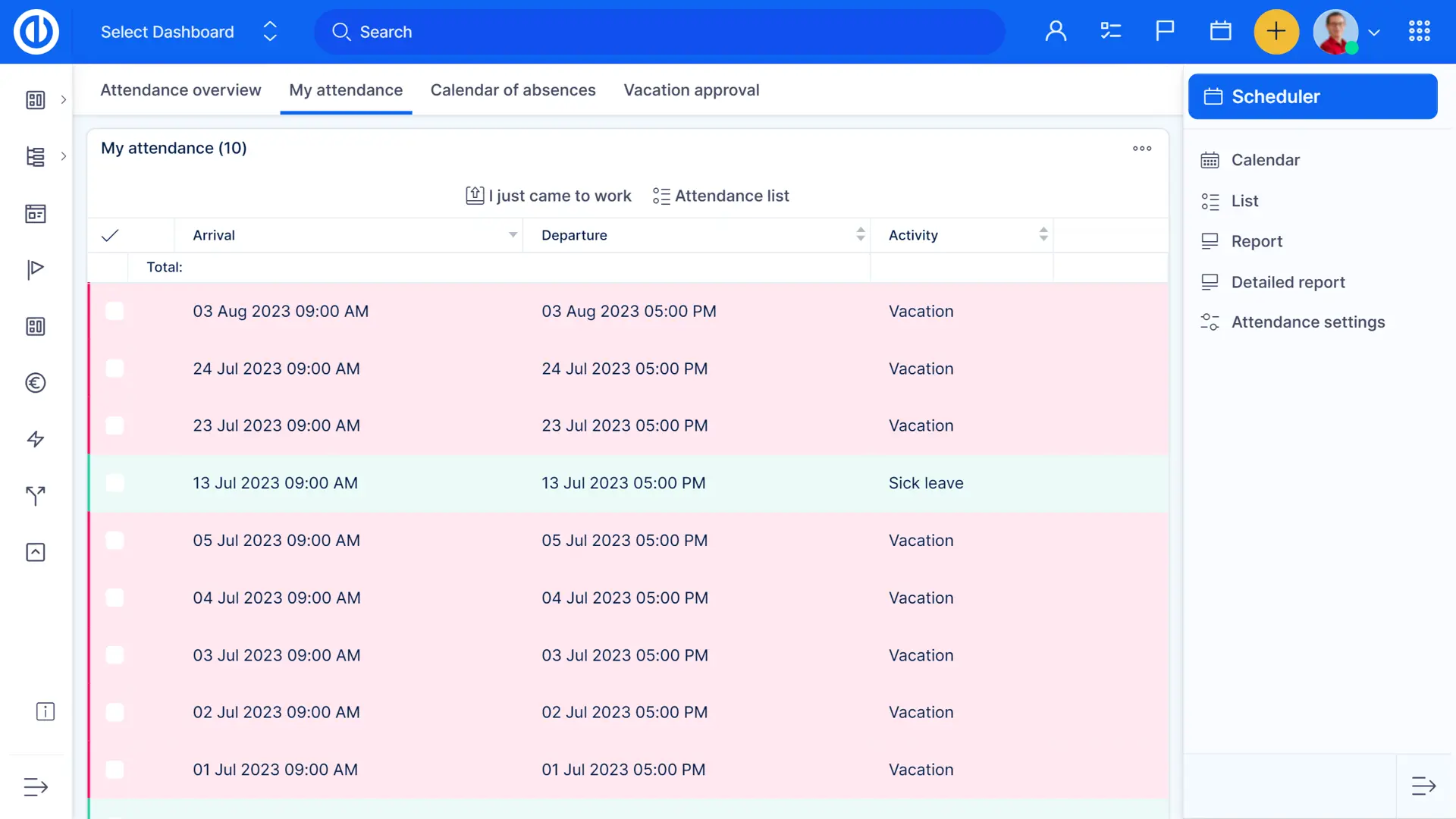Click the lightning bolt sidebar icon
Image resolution: width=1456 pixels, height=819 pixels.
36,440
